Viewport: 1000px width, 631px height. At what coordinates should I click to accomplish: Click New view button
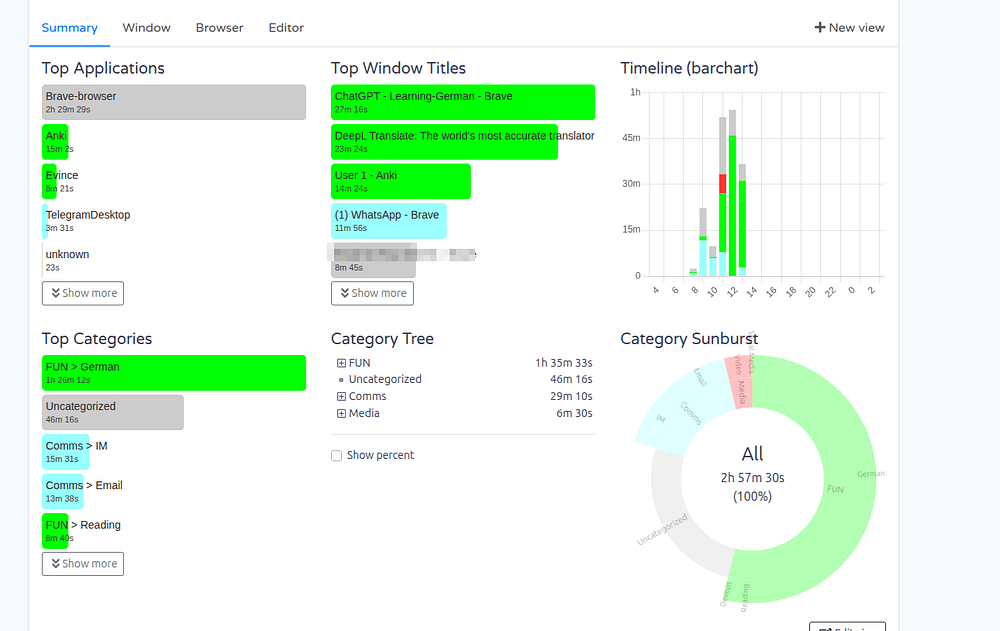[849, 27]
